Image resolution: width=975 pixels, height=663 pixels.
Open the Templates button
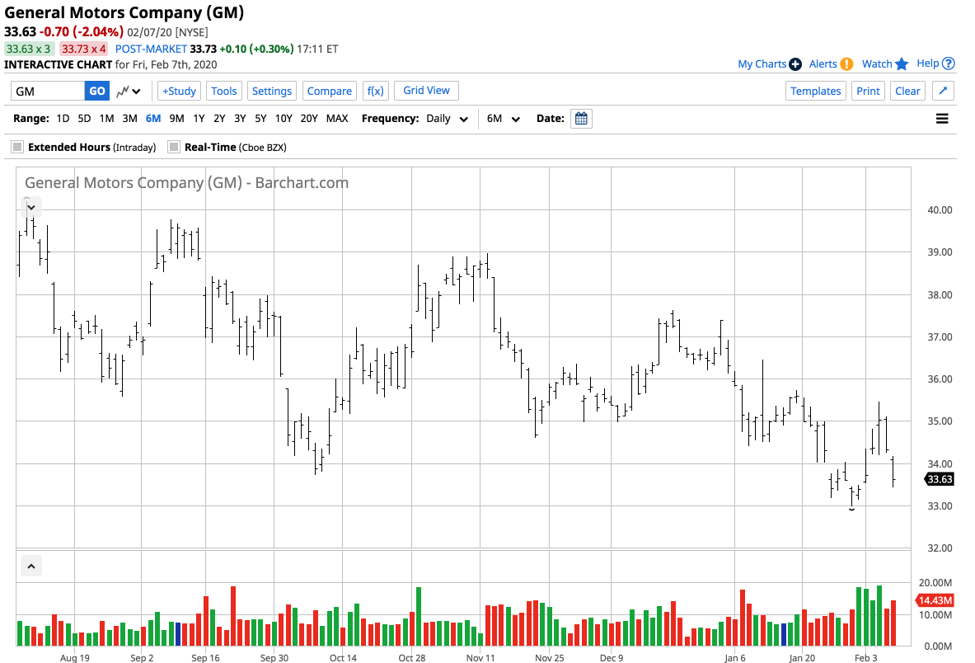(816, 91)
